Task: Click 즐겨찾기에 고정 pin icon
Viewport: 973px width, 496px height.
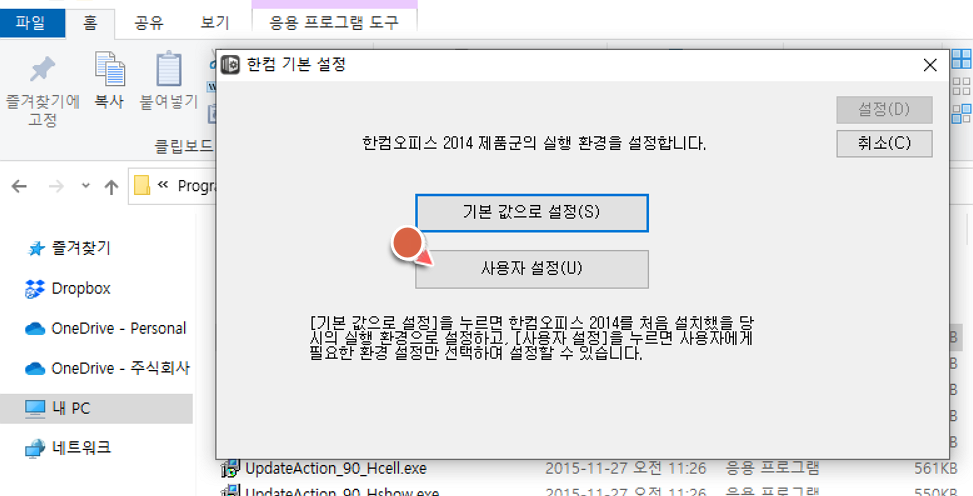Action: pos(42,69)
